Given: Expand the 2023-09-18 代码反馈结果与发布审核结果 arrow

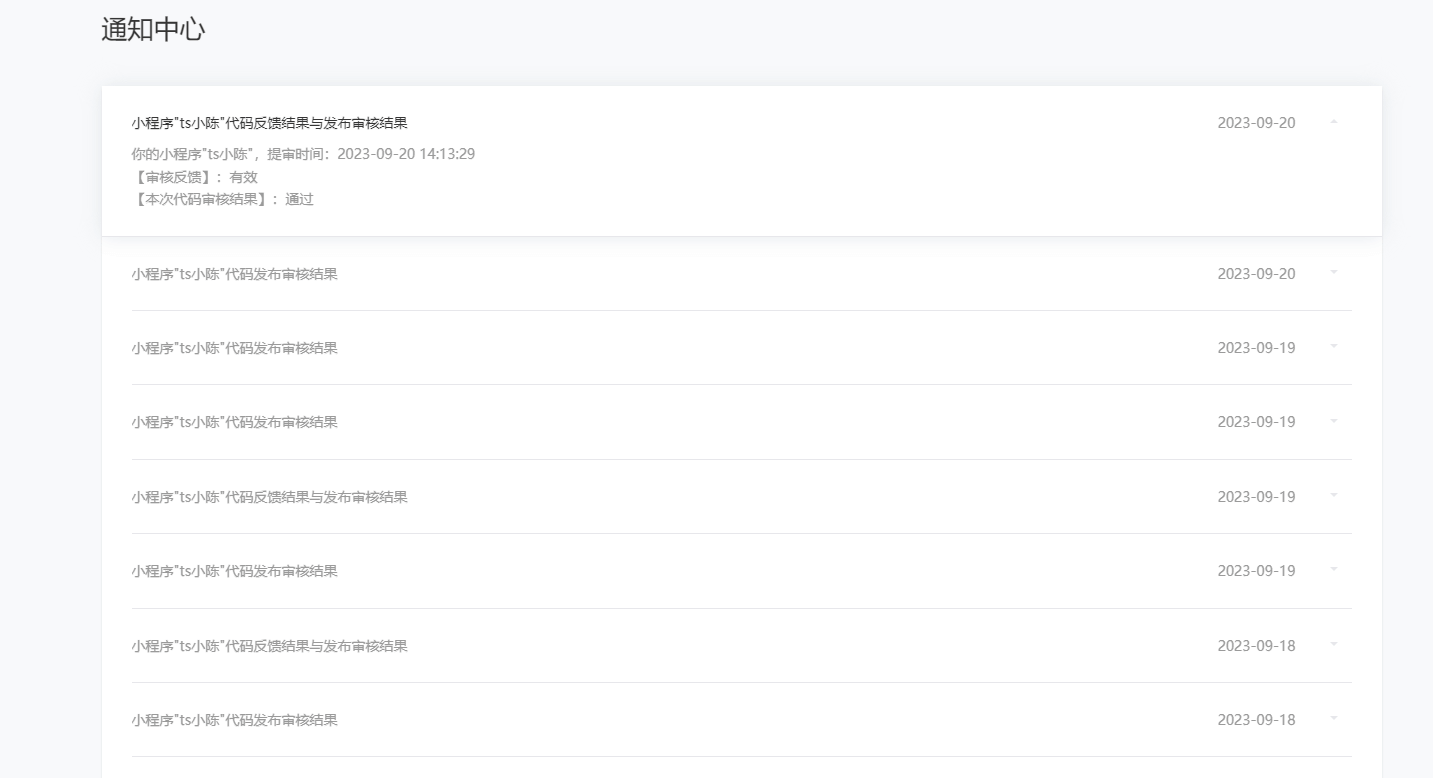Looking at the screenshot, I should coord(1334,644).
